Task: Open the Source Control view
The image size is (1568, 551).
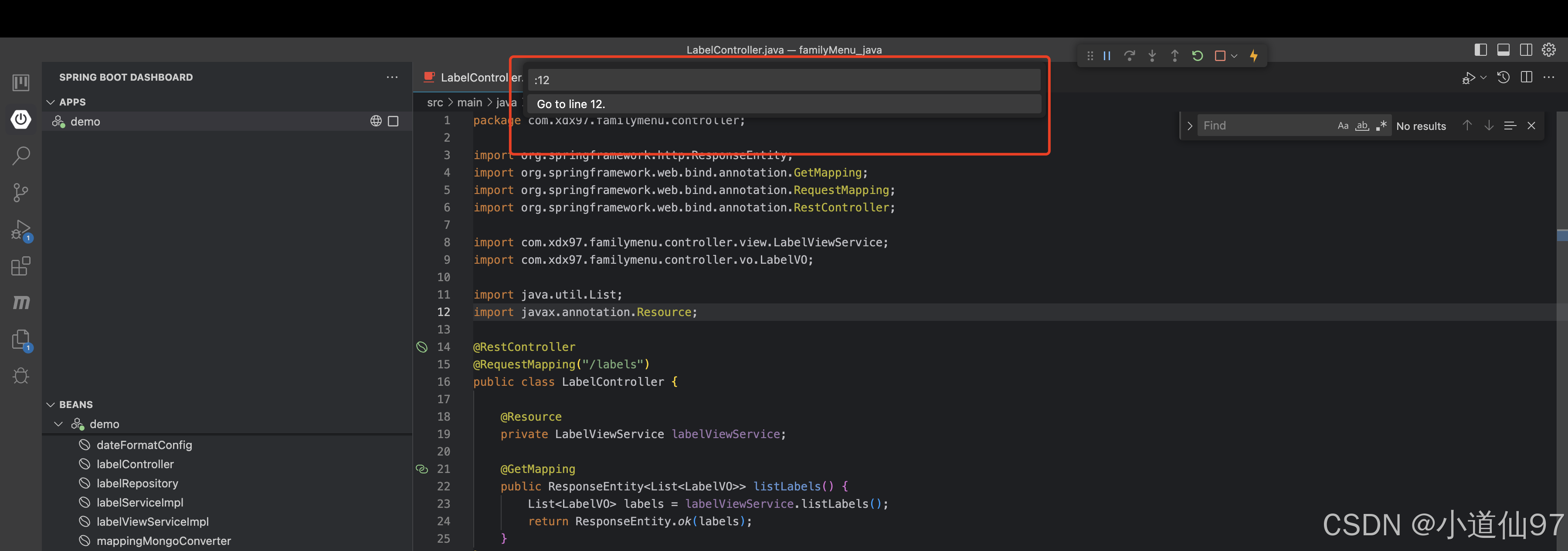Action: pos(20,192)
